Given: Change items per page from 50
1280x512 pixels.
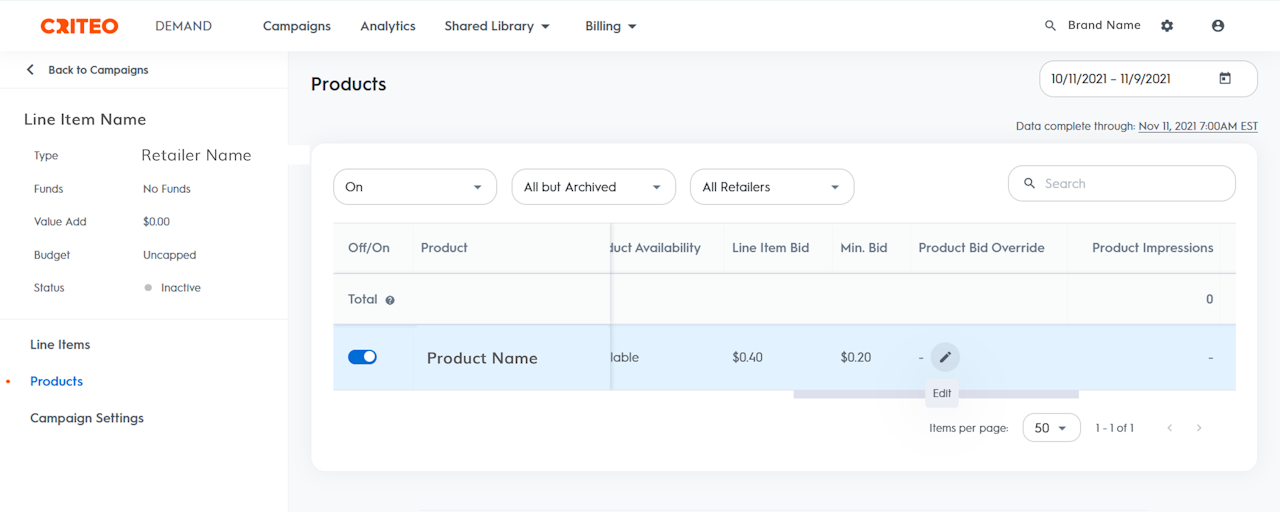Looking at the screenshot, I should tap(1051, 428).
